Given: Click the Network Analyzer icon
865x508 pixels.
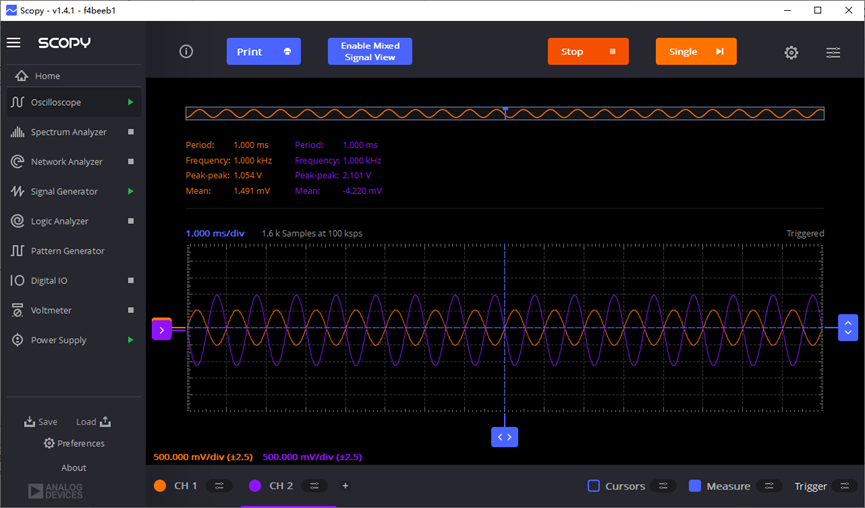Looking at the screenshot, I should pyautogui.click(x=18, y=162).
